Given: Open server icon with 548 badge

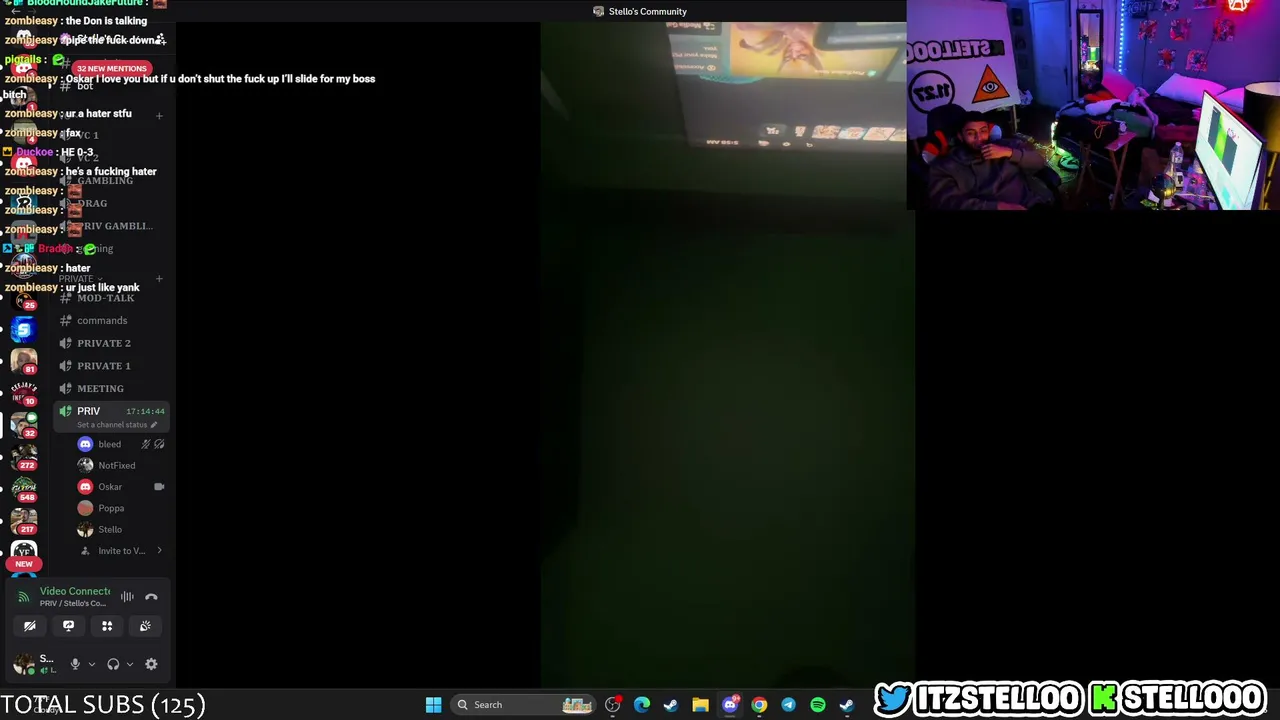Looking at the screenshot, I should click(24, 489).
